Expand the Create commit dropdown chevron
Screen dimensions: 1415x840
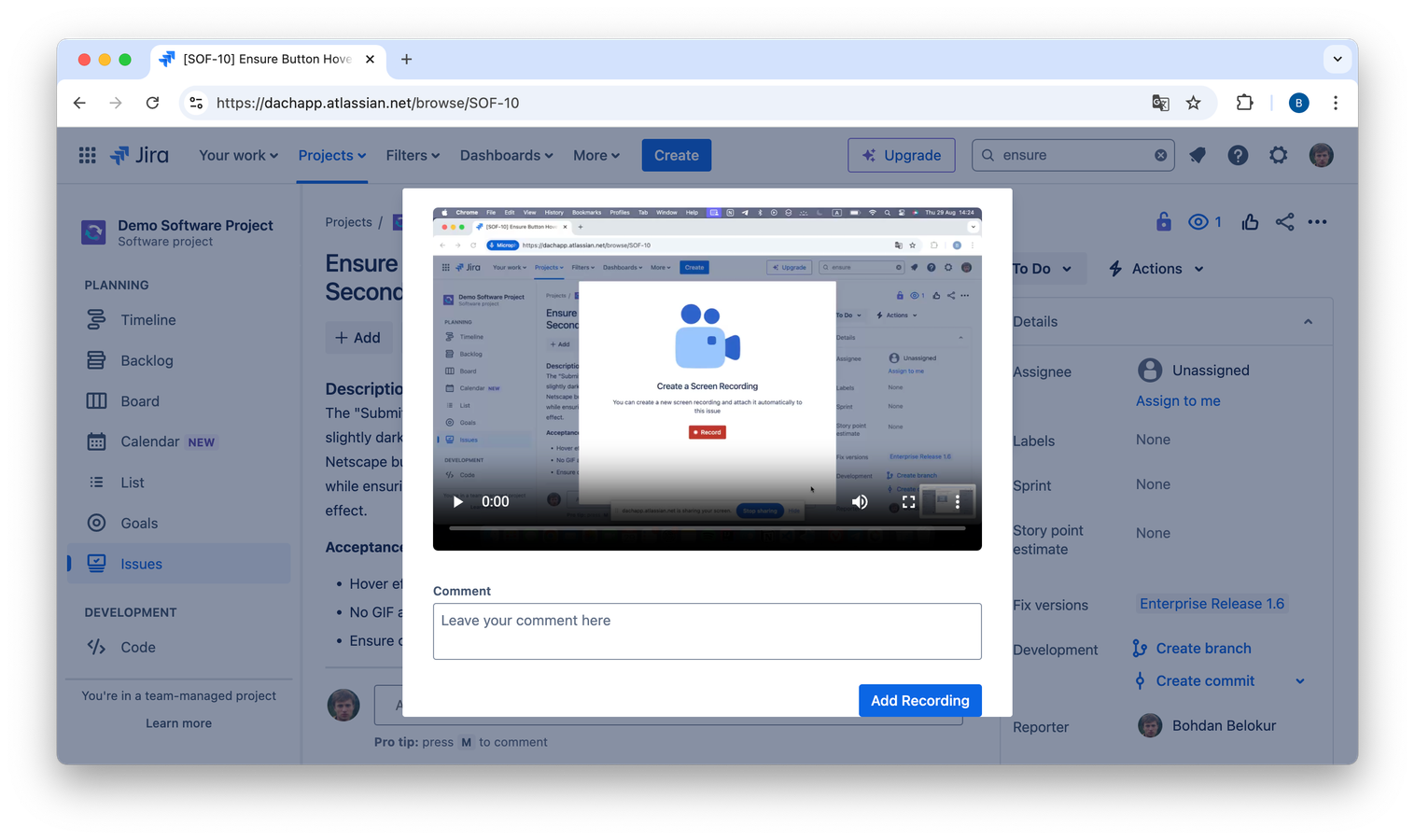(x=1299, y=681)
